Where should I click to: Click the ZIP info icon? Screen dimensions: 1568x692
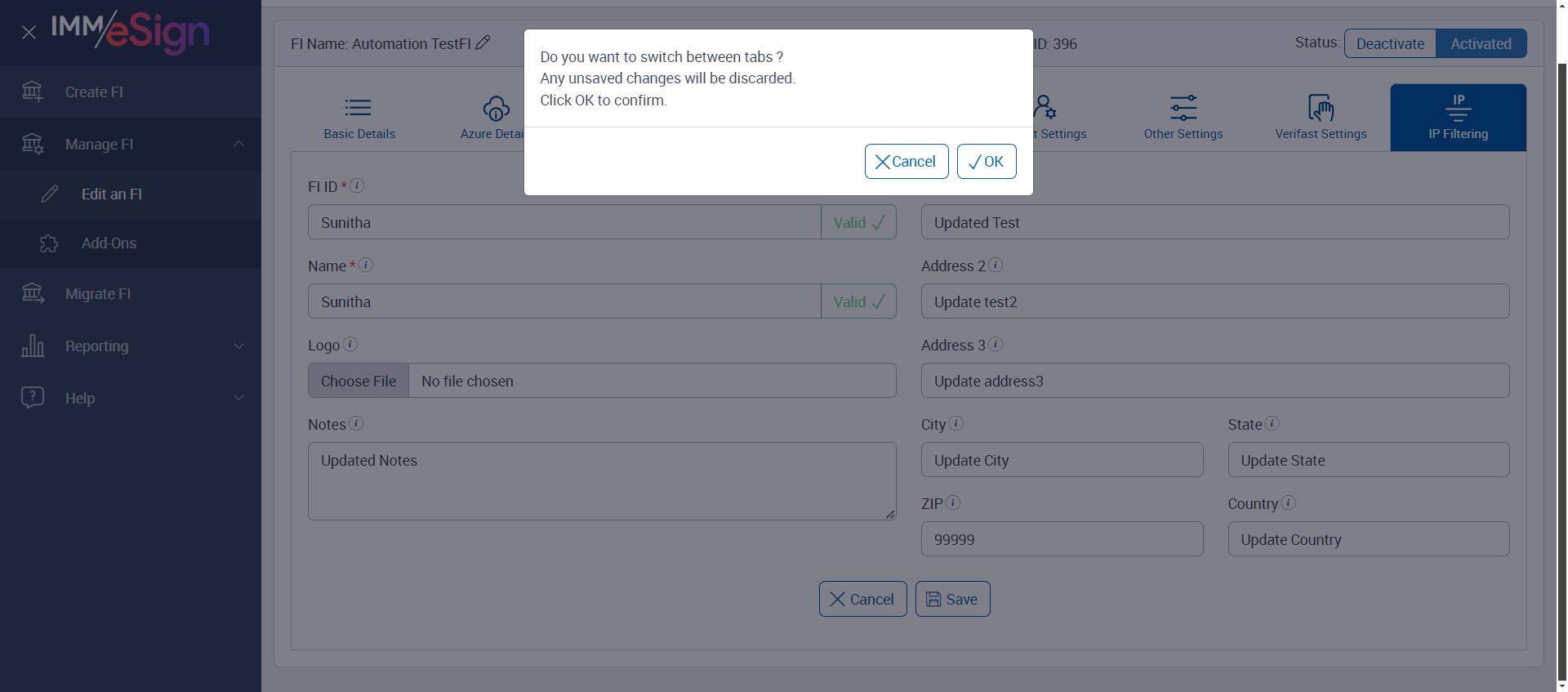click(952, 502)
